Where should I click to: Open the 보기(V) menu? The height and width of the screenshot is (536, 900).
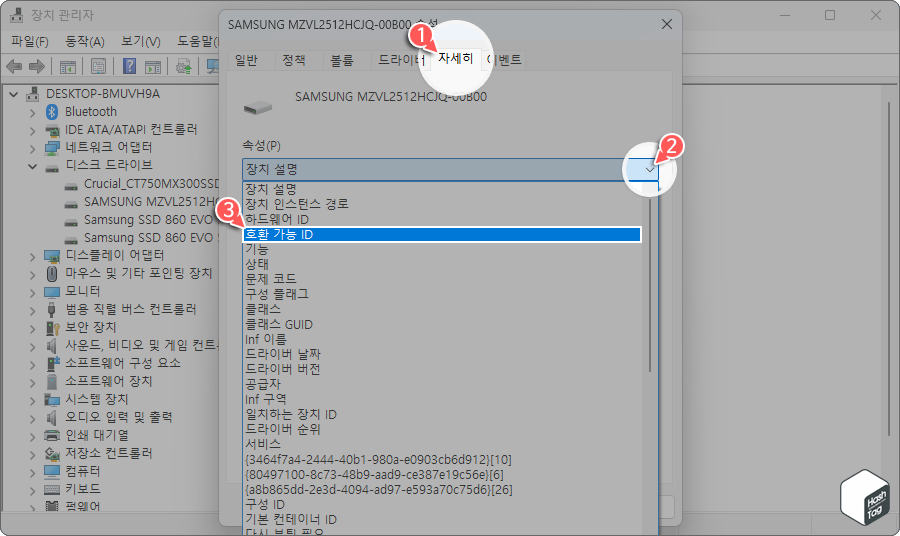[x=141, y=41]
